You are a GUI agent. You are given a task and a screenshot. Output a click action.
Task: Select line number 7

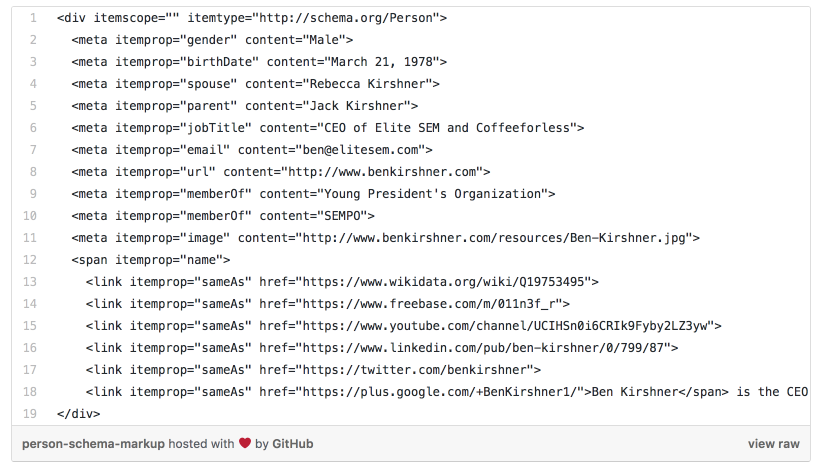pos(33,150)
